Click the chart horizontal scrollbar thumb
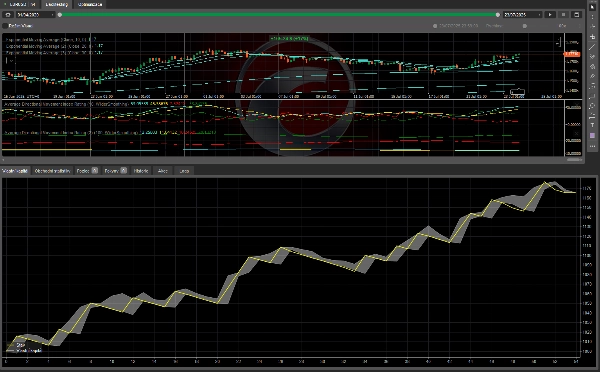Image resolution: width=600 pixels, height=372 pixels. point(574,160)
